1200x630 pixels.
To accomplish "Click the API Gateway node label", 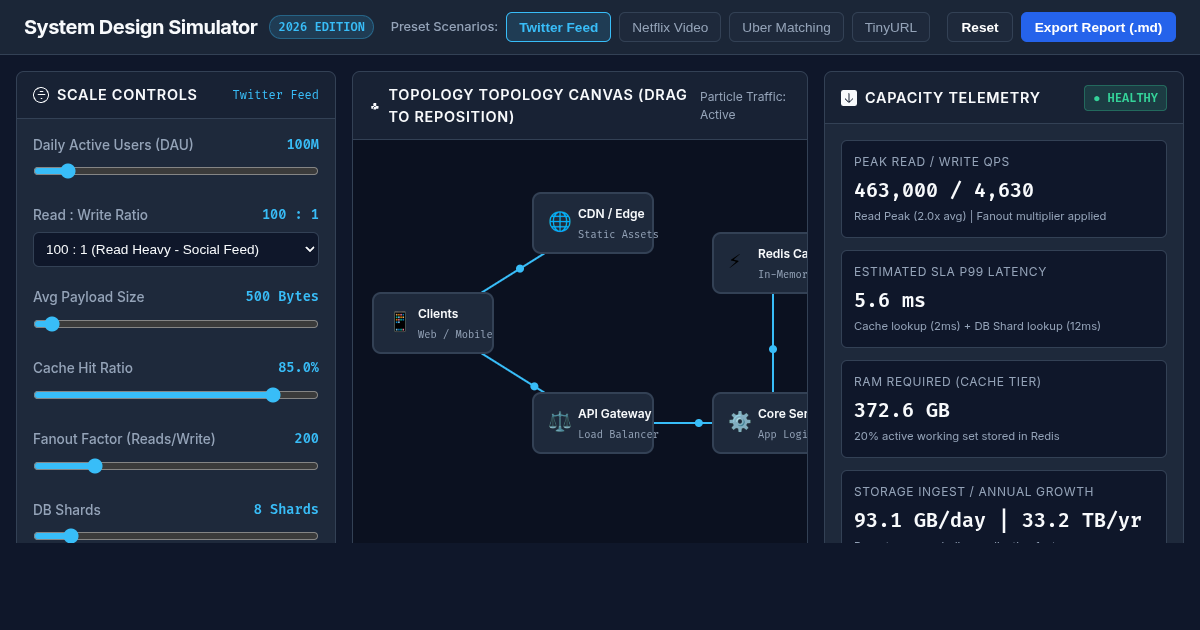I will click(614, 414).
